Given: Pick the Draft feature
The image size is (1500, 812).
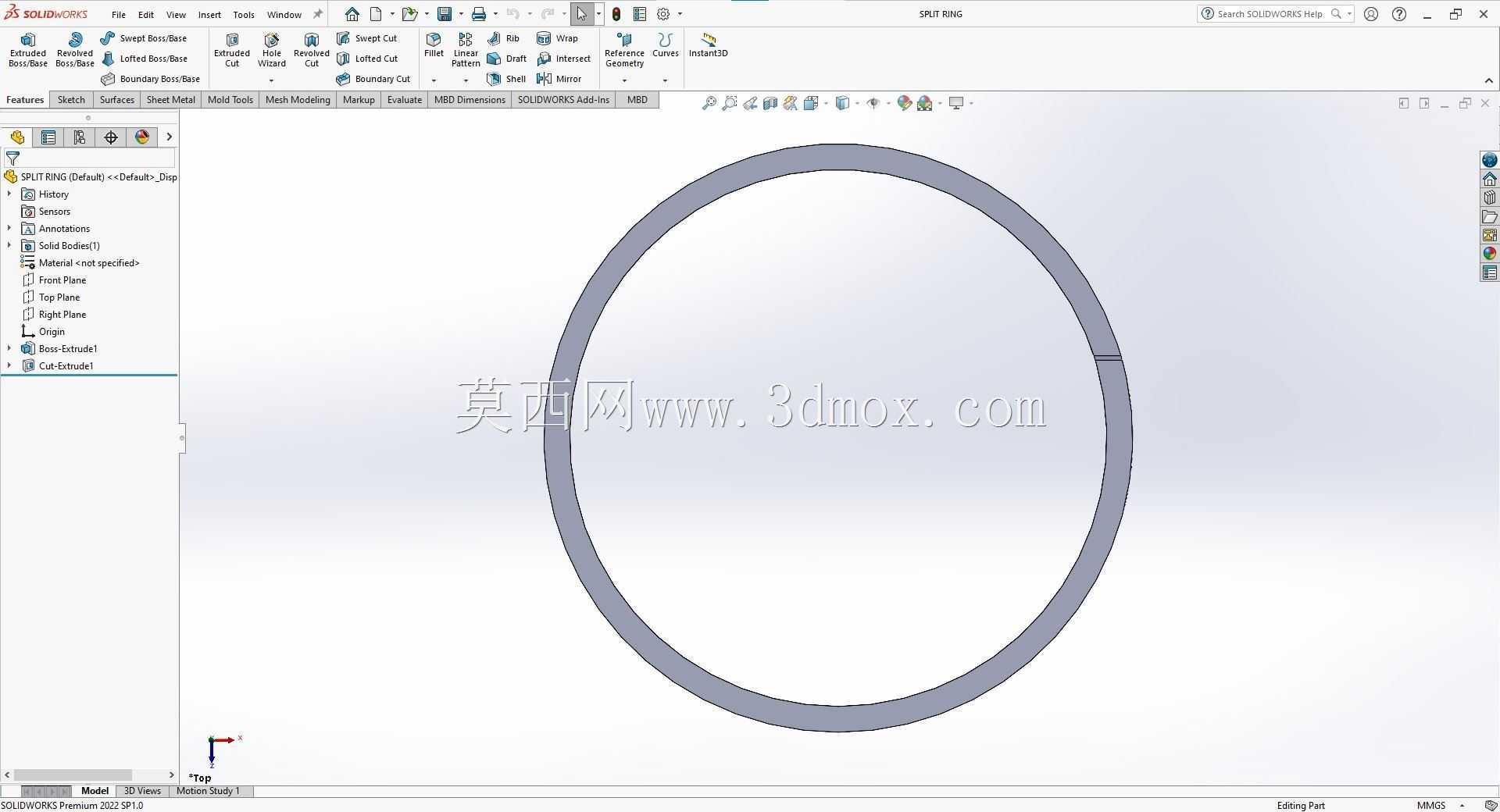Looking at the screenshot, I should pos(506,59).
